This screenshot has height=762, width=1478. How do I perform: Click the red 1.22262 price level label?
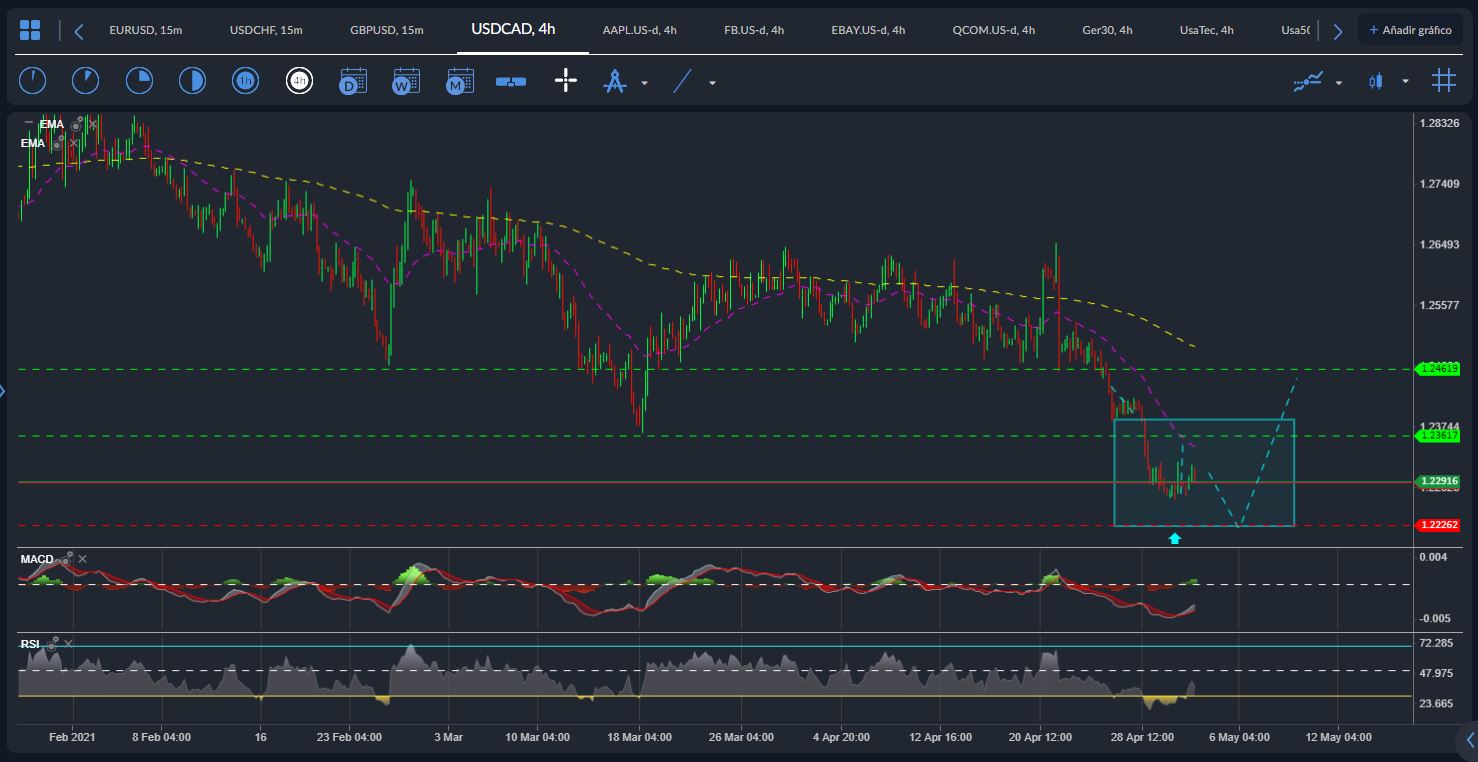click(x=1438, y=525)
